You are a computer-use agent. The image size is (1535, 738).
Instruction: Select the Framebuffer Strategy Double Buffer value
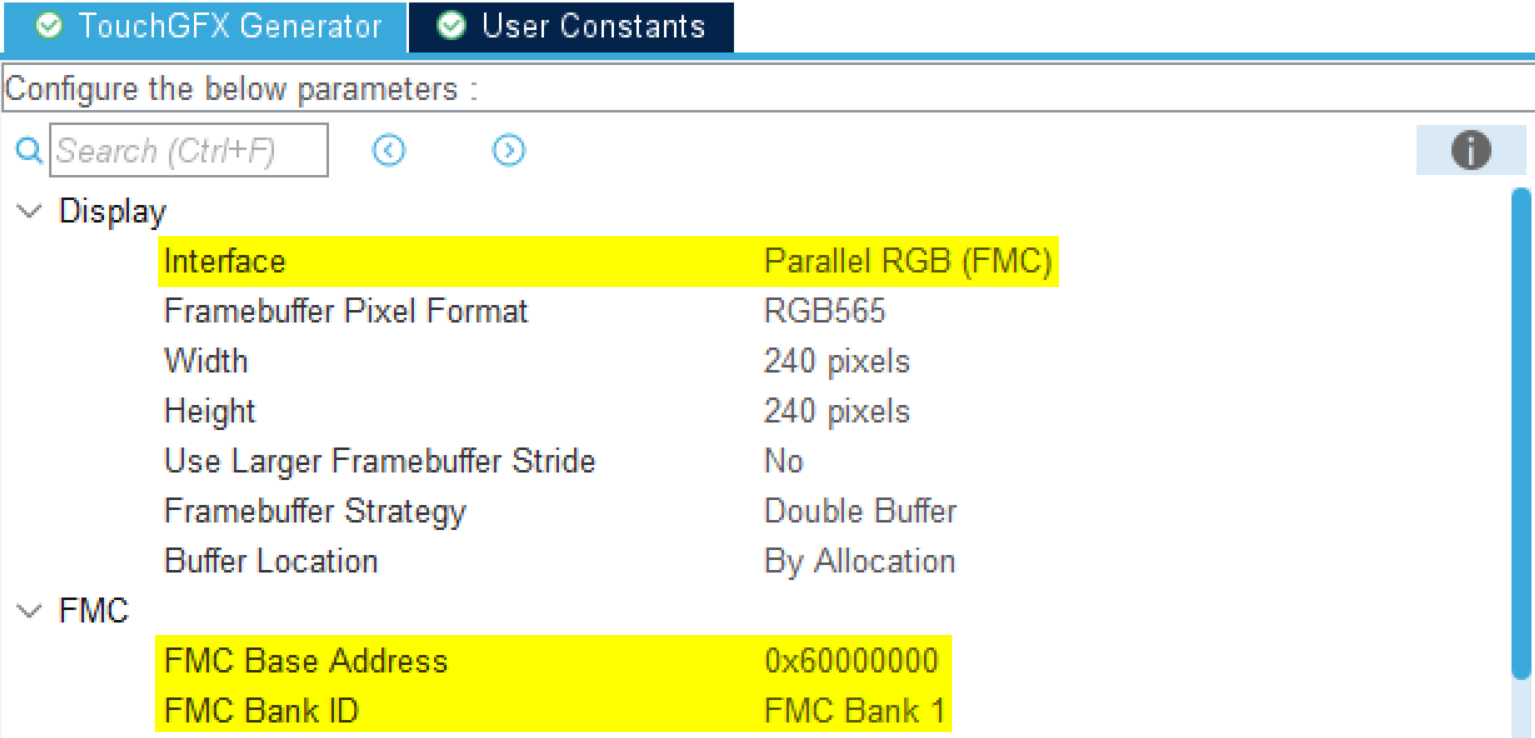[x=860, y=511]
